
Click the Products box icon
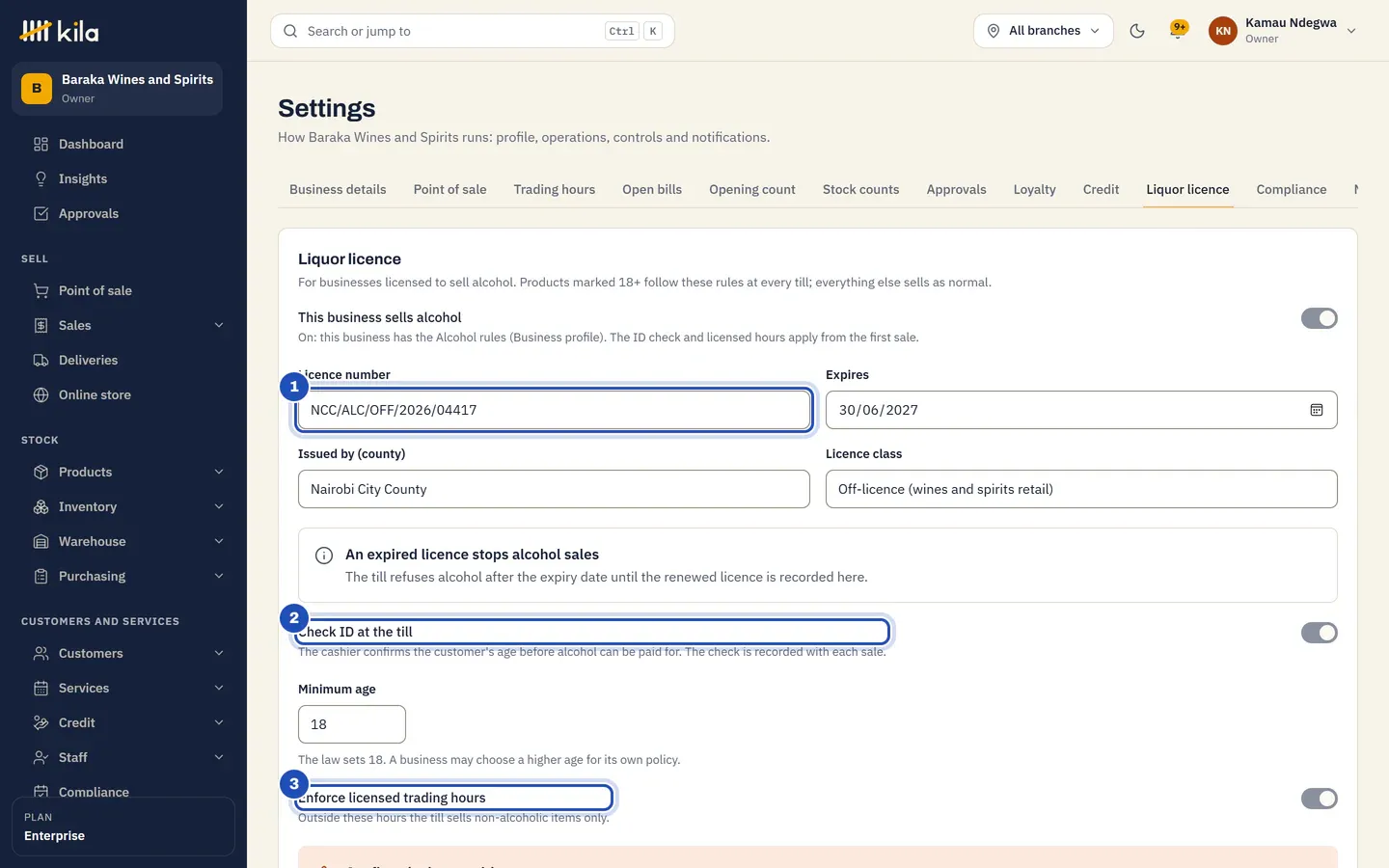click(41, 473)
